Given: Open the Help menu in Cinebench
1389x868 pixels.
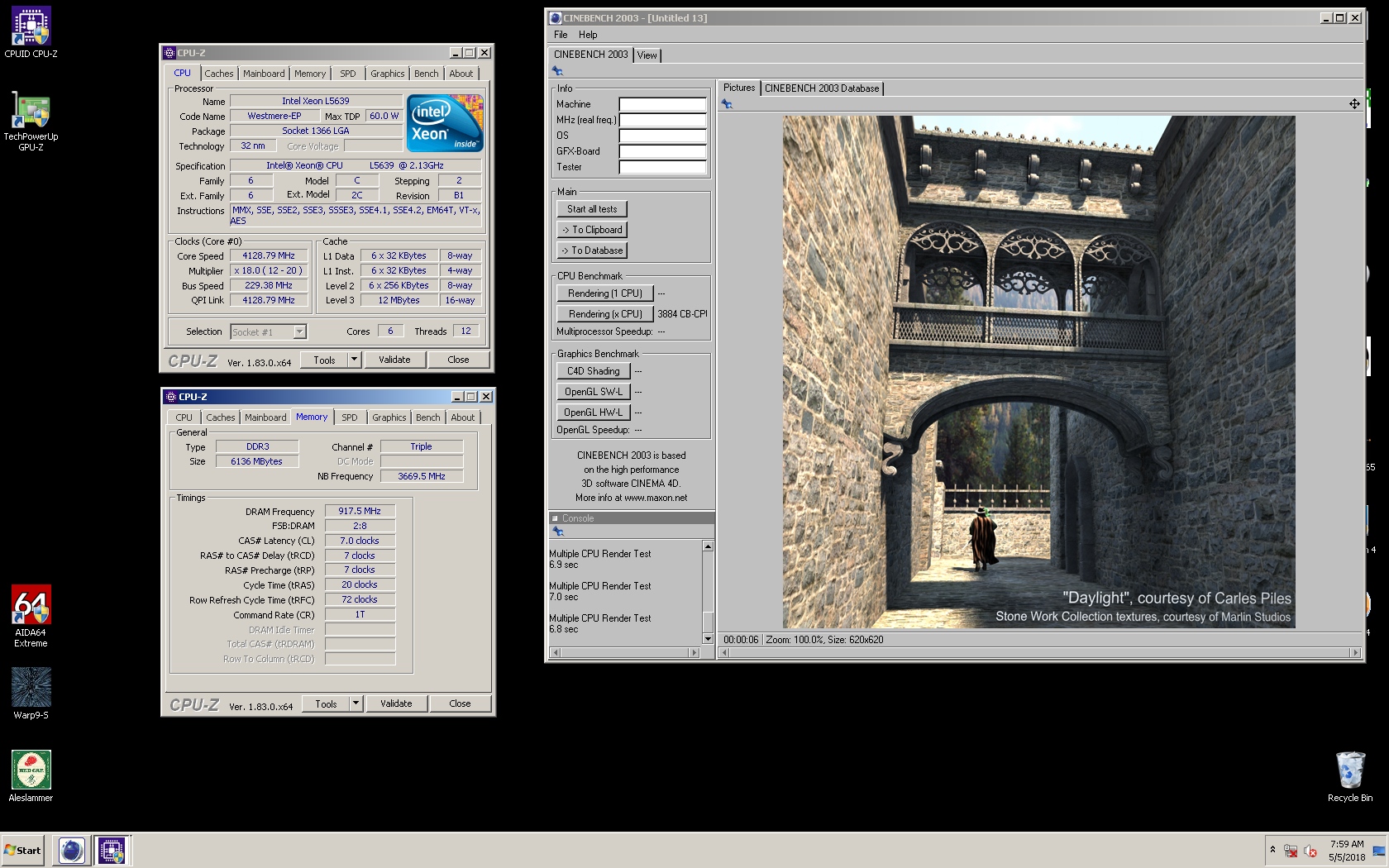Looking at the screenshot, I should (588, 35).
